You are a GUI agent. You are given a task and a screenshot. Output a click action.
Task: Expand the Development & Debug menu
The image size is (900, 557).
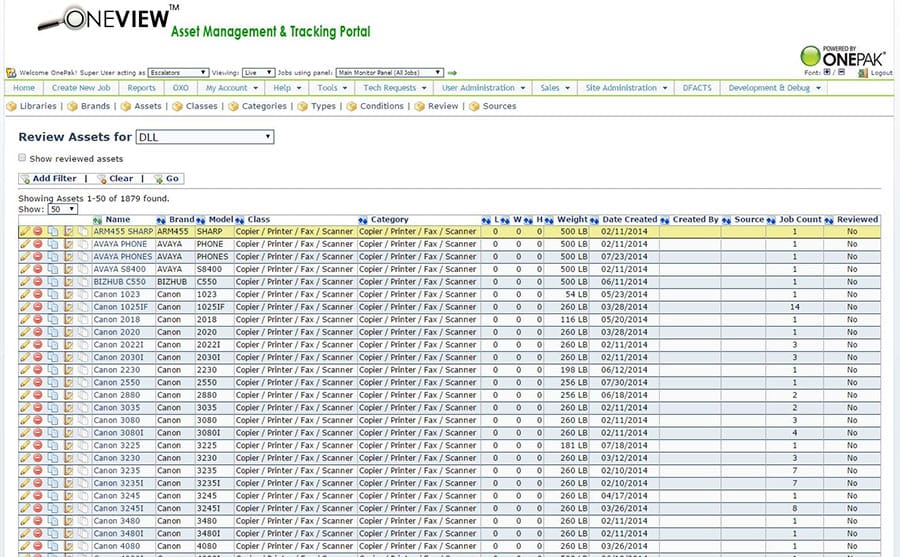(775, 88)
